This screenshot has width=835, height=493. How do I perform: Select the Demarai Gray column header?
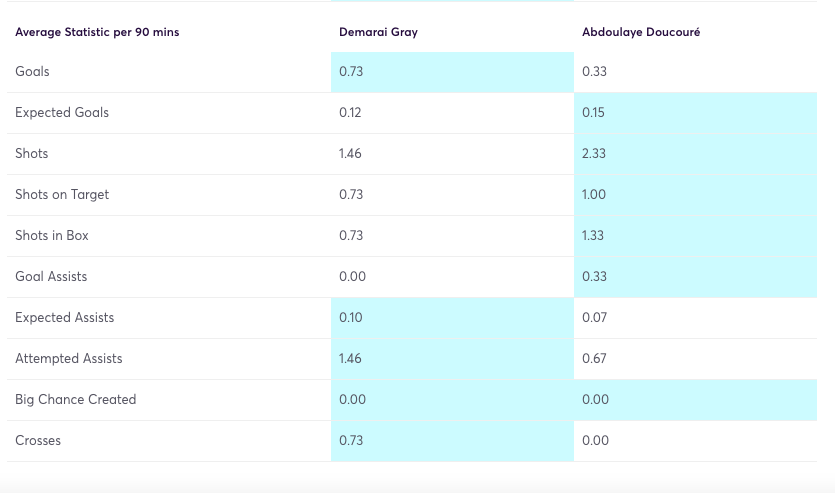tap(378, 32)
